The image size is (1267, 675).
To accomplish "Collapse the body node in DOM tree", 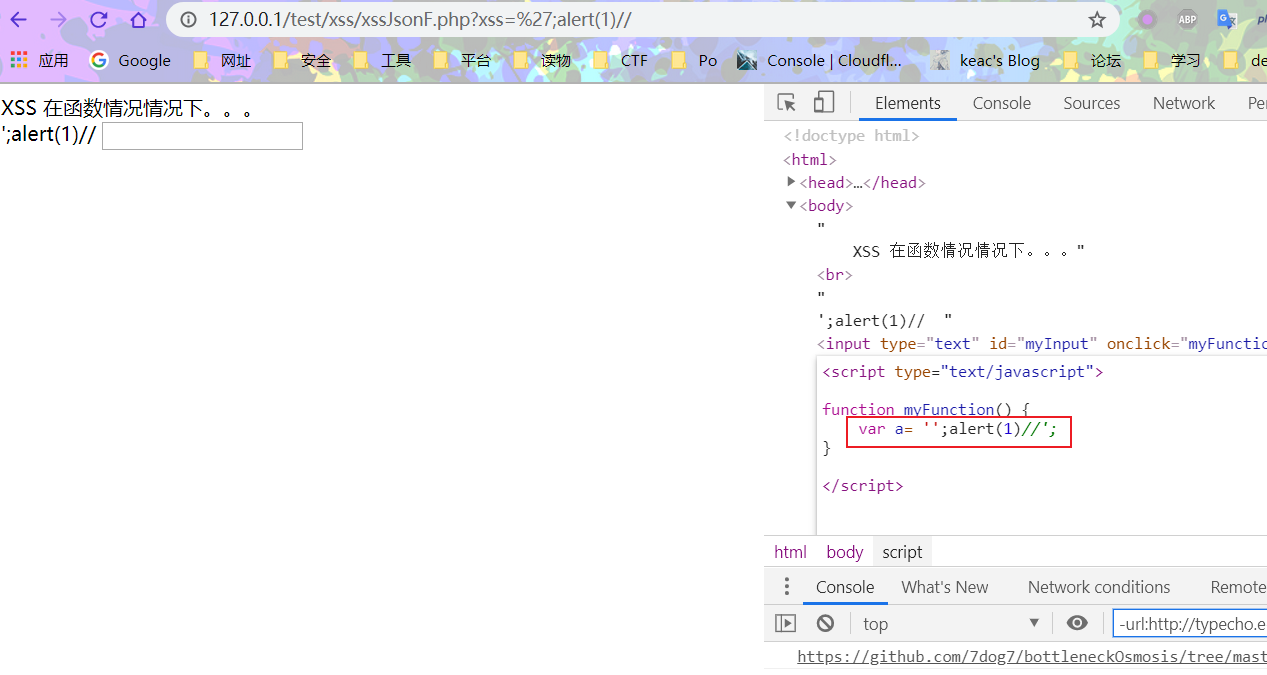I will coord(791,205).
